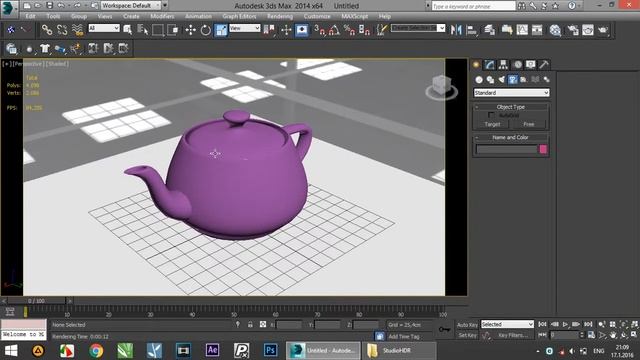The image size is (640, 360).
Task: Open the 'Standard' category dropdown
Action: [x=511, y=93]
